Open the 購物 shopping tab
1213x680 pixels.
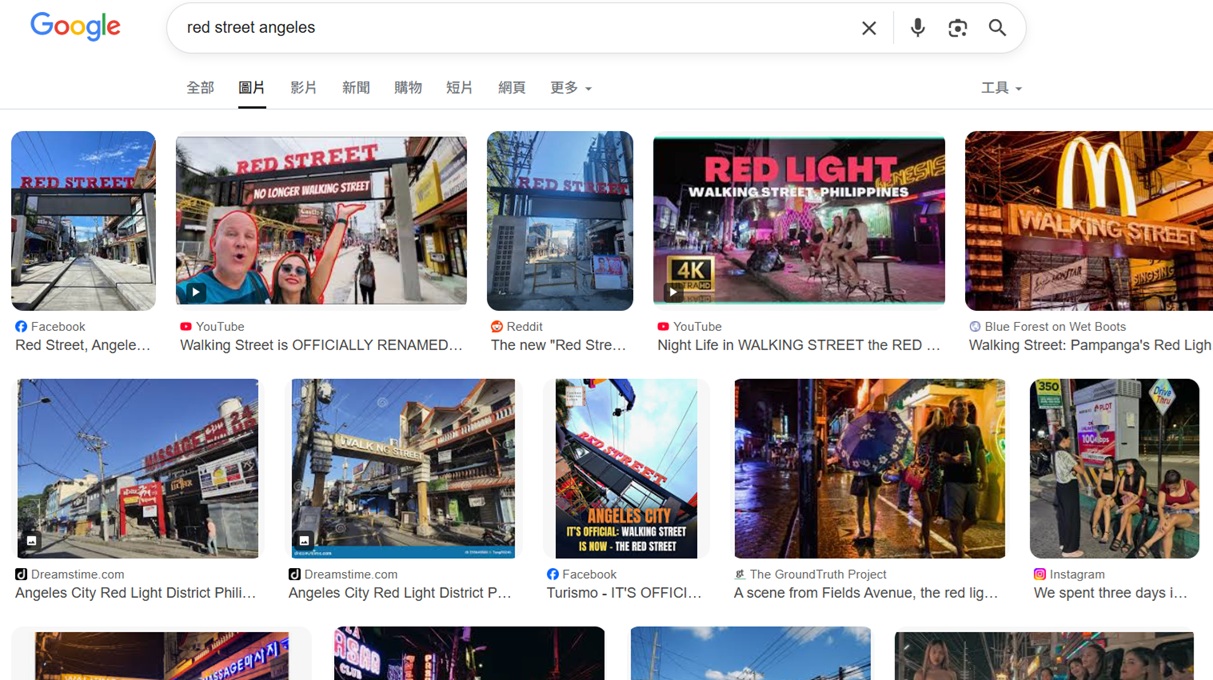(x=408, y=88)
